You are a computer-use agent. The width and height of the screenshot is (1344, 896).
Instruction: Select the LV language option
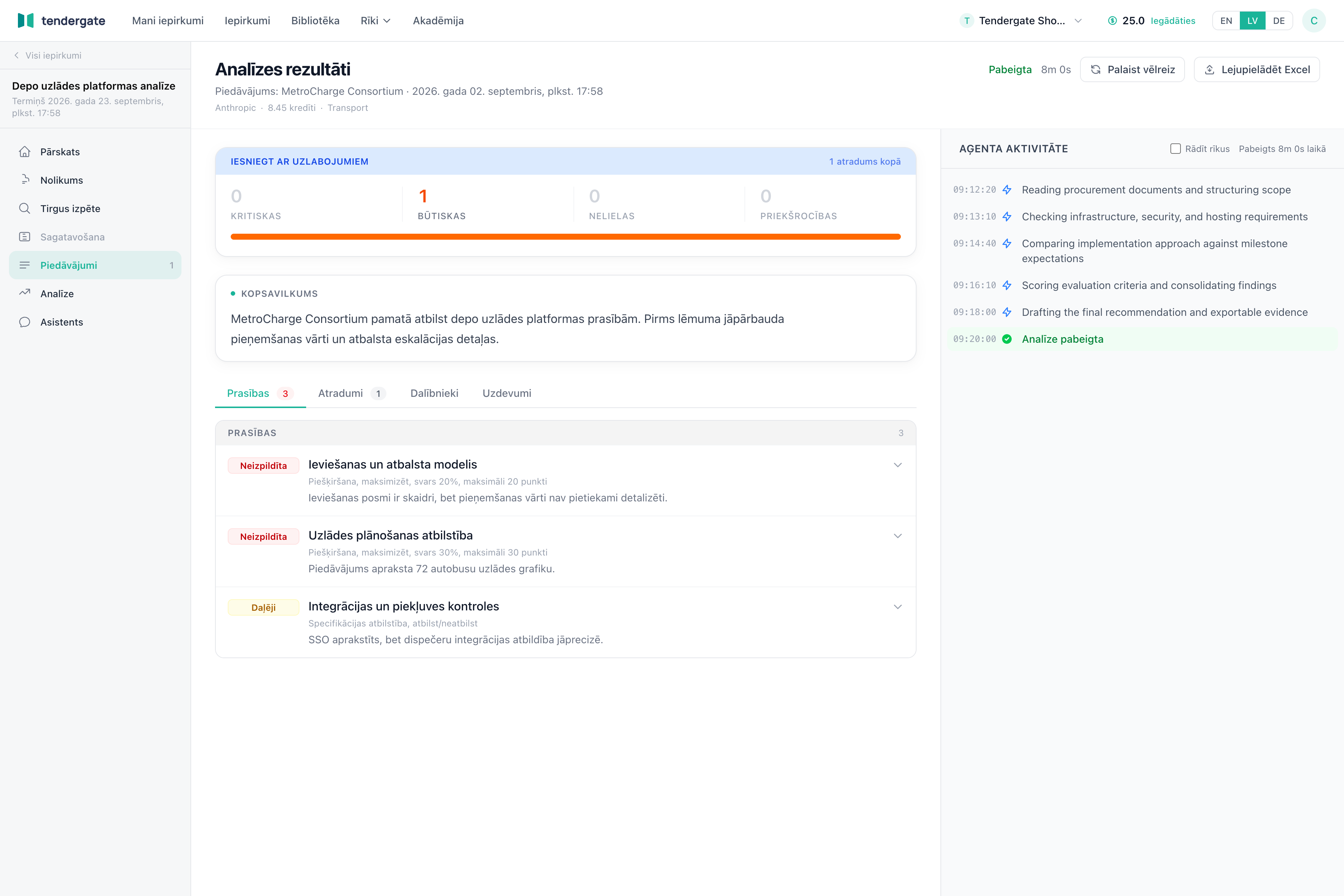coord(1252,21)
